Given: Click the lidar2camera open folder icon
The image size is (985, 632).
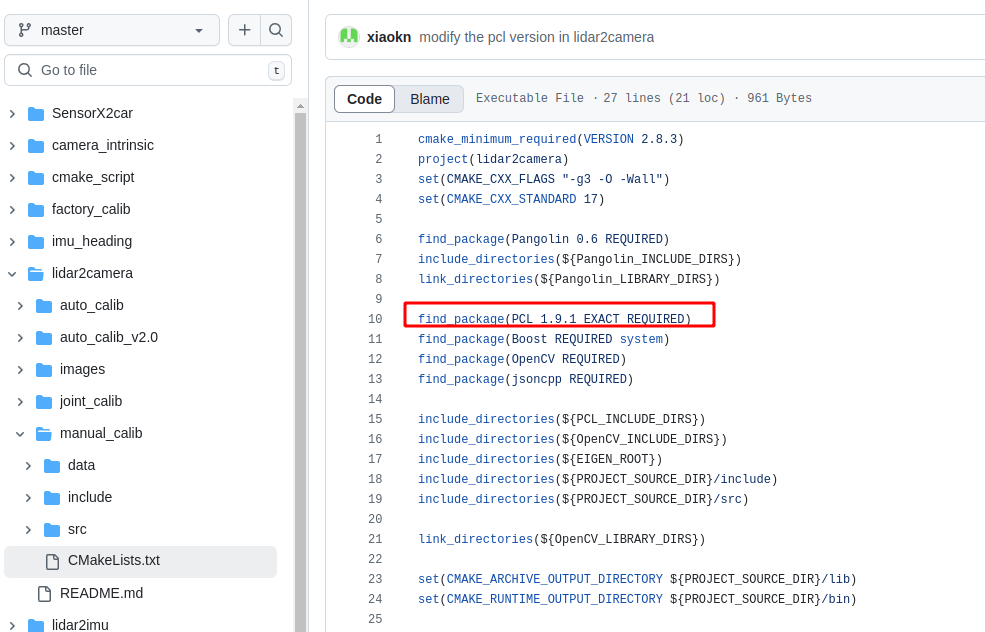Looking at the screenshot, I should coord(36,274).
